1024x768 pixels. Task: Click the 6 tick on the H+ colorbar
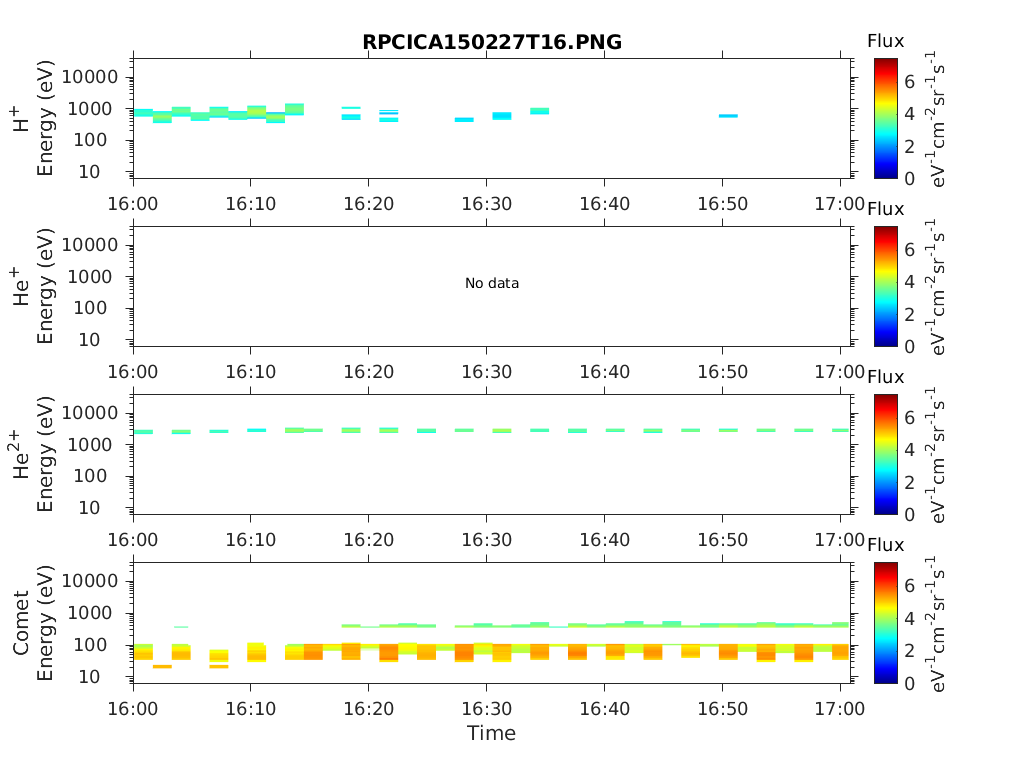(909, 82)
